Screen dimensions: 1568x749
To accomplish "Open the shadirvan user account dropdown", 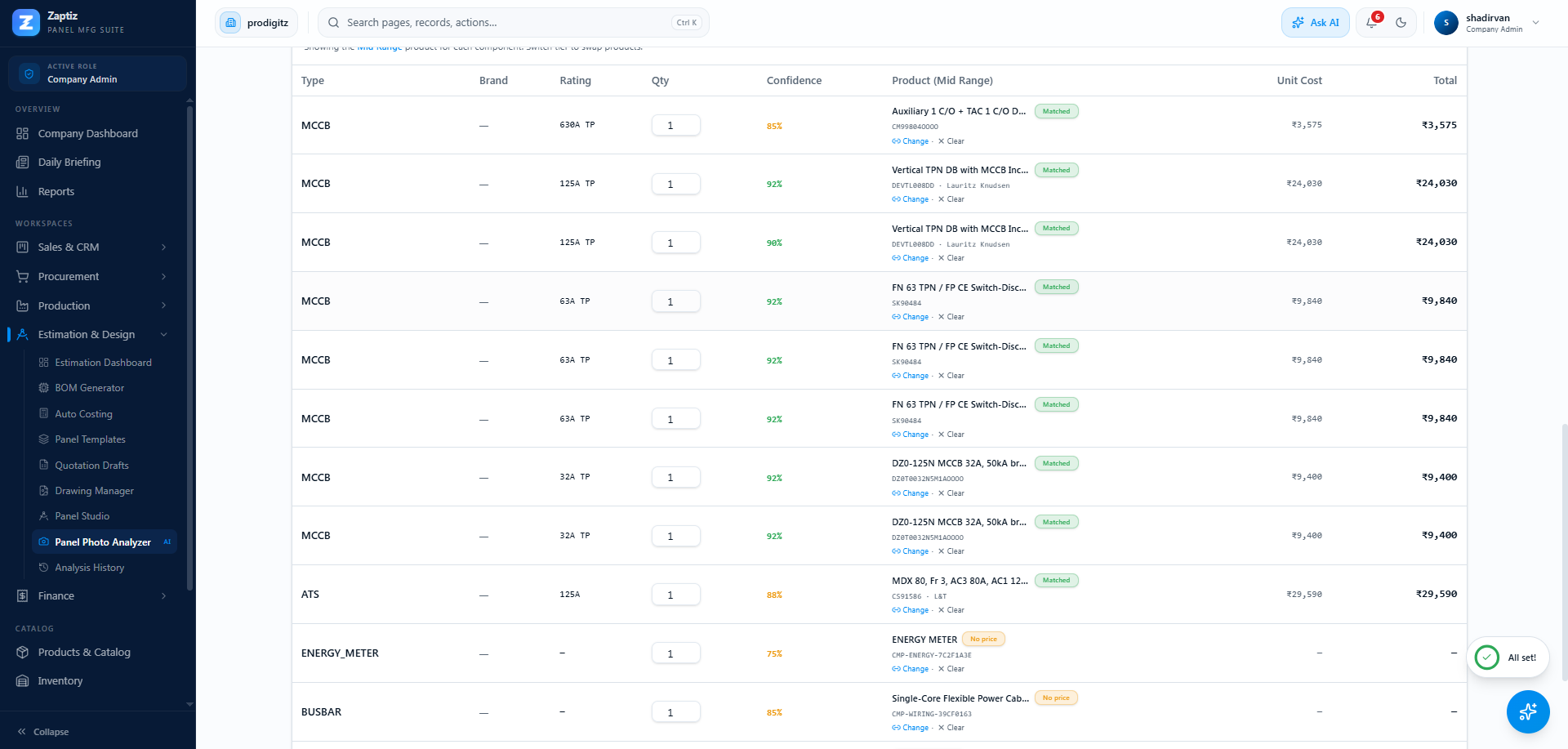I will pyautogui.click(x=1487, y=23).
